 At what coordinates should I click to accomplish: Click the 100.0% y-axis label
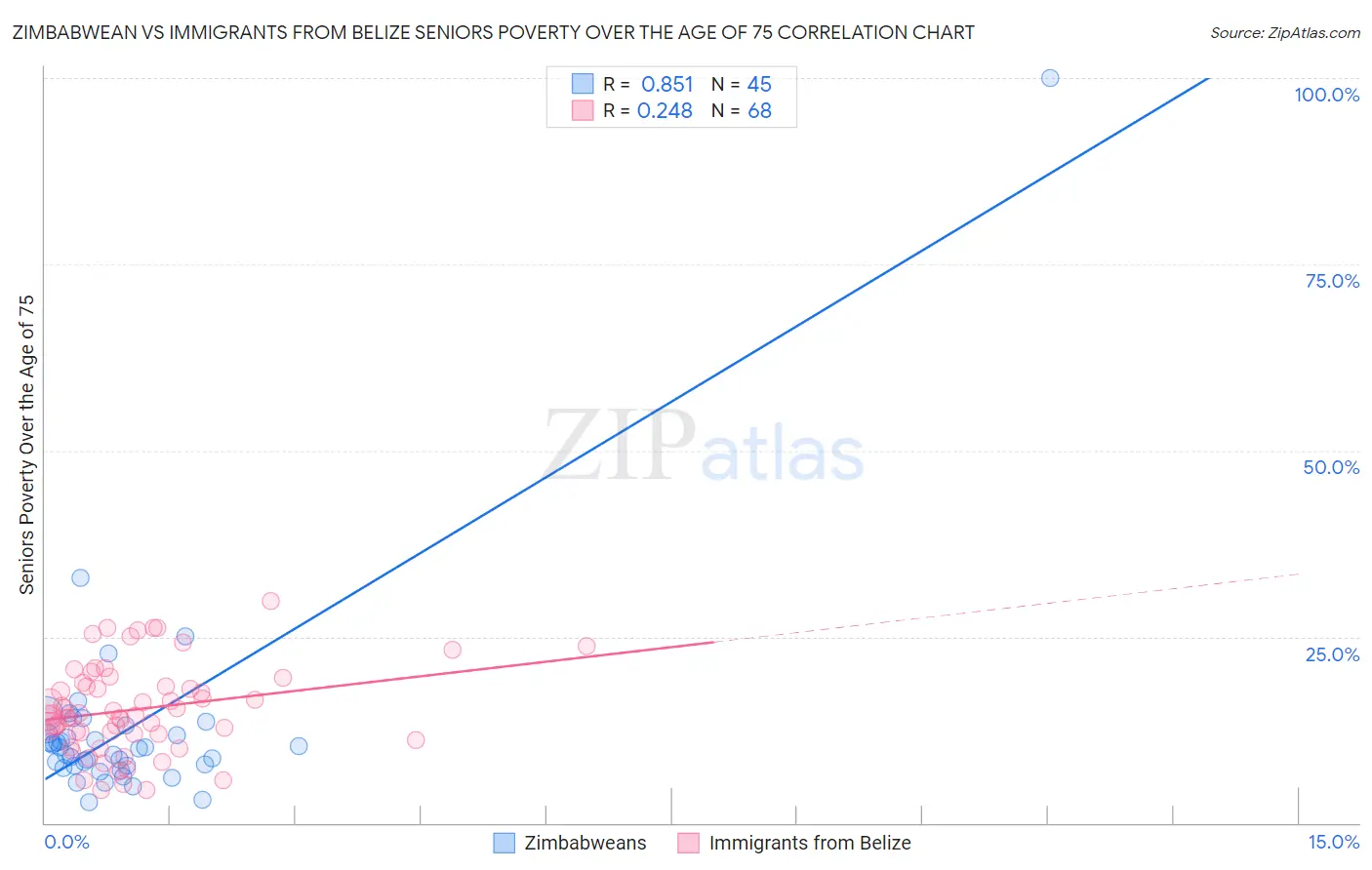(x=1326, y=95)
